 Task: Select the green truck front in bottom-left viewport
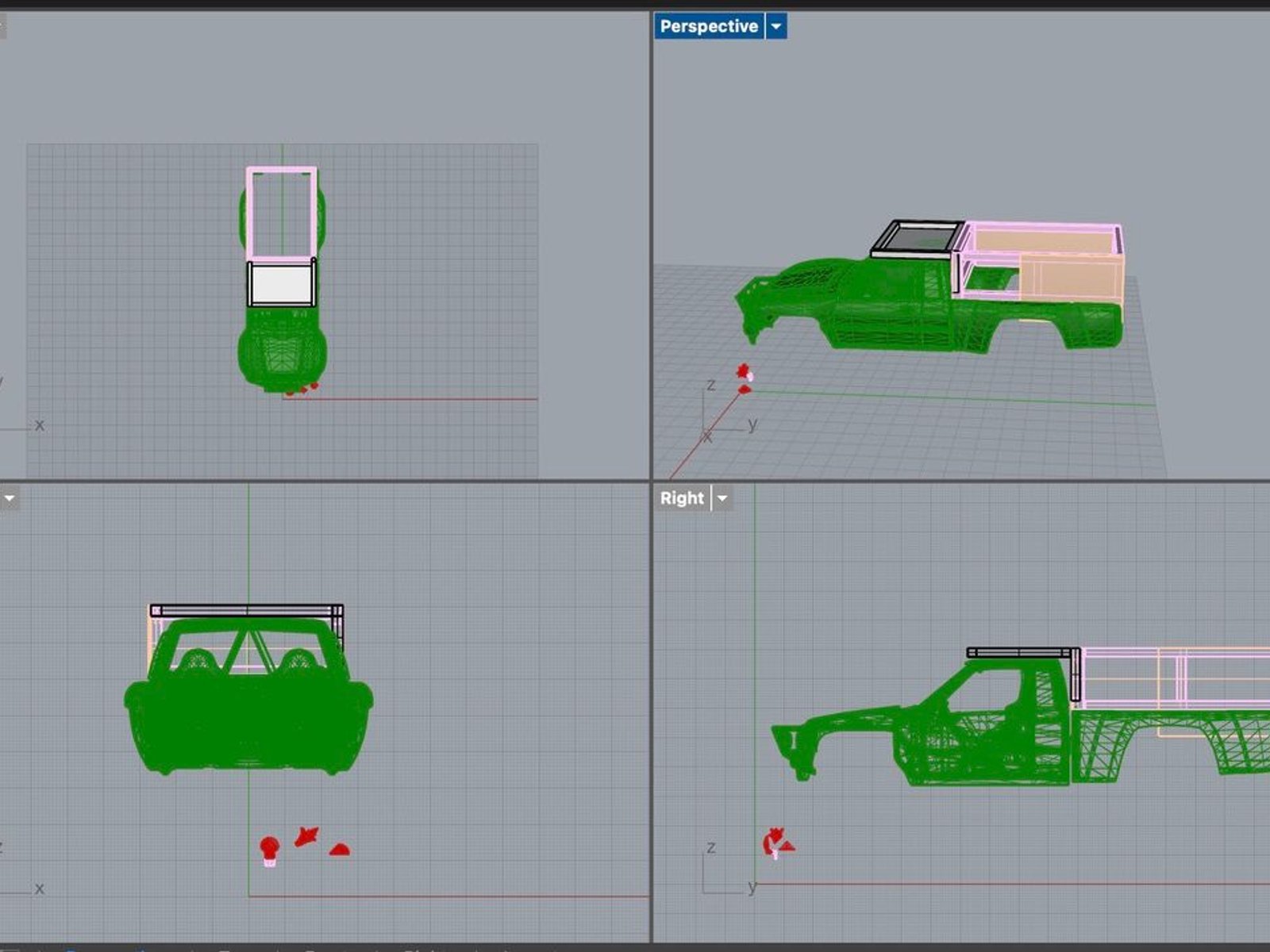248,722
